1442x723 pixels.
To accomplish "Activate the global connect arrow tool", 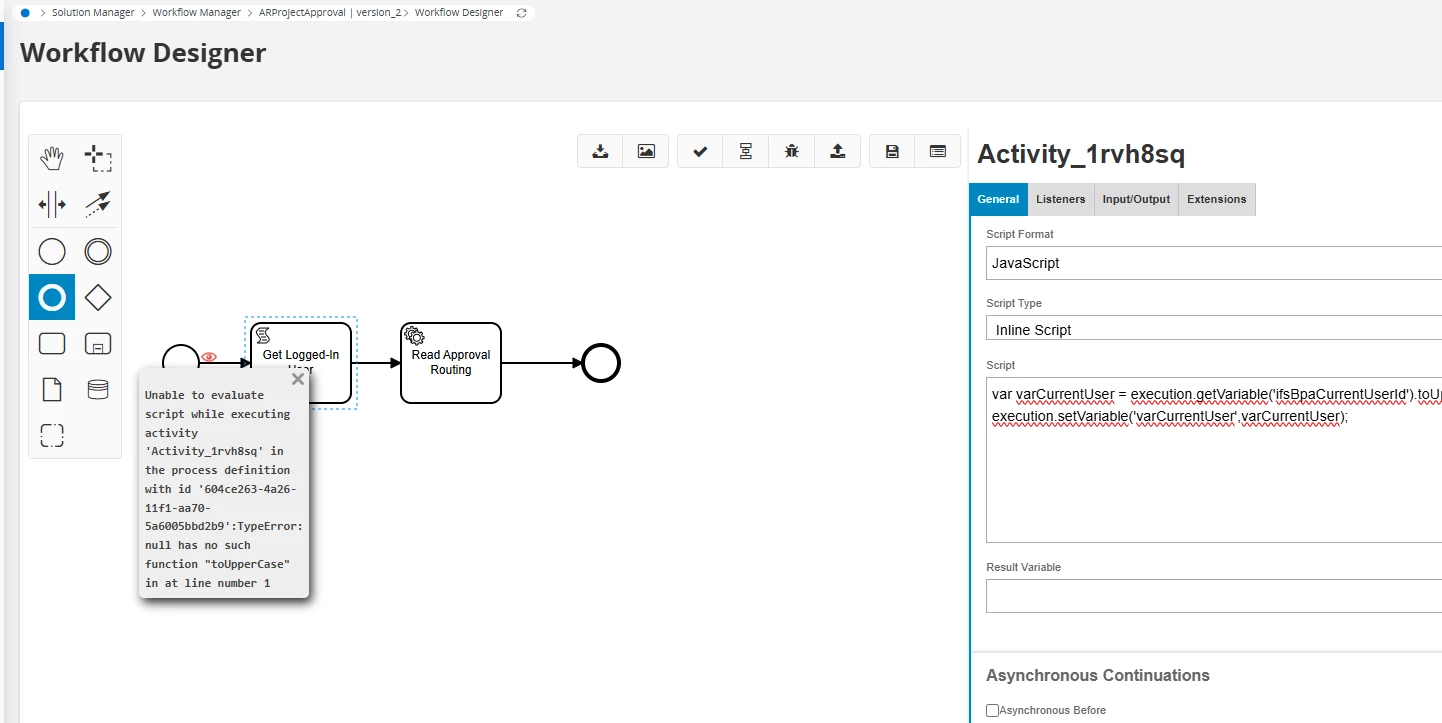I will click(x=98, y=205).
